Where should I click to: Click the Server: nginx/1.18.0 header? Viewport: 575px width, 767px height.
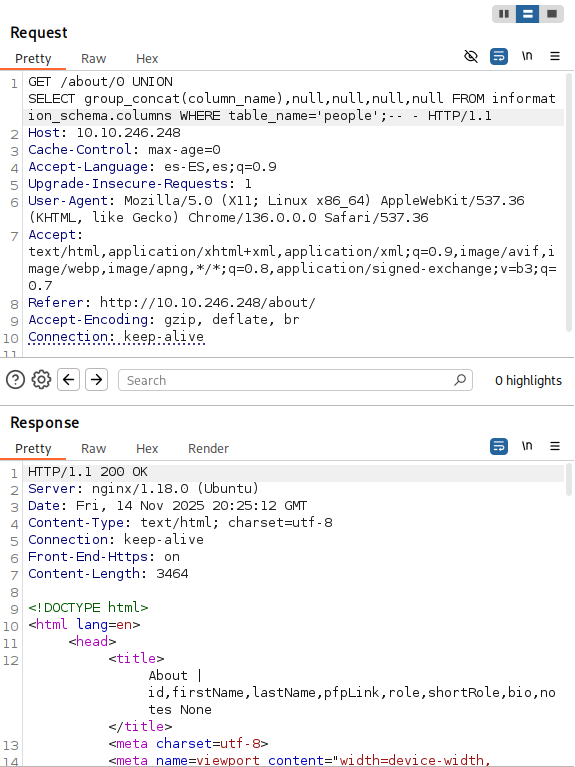(143, 489)
